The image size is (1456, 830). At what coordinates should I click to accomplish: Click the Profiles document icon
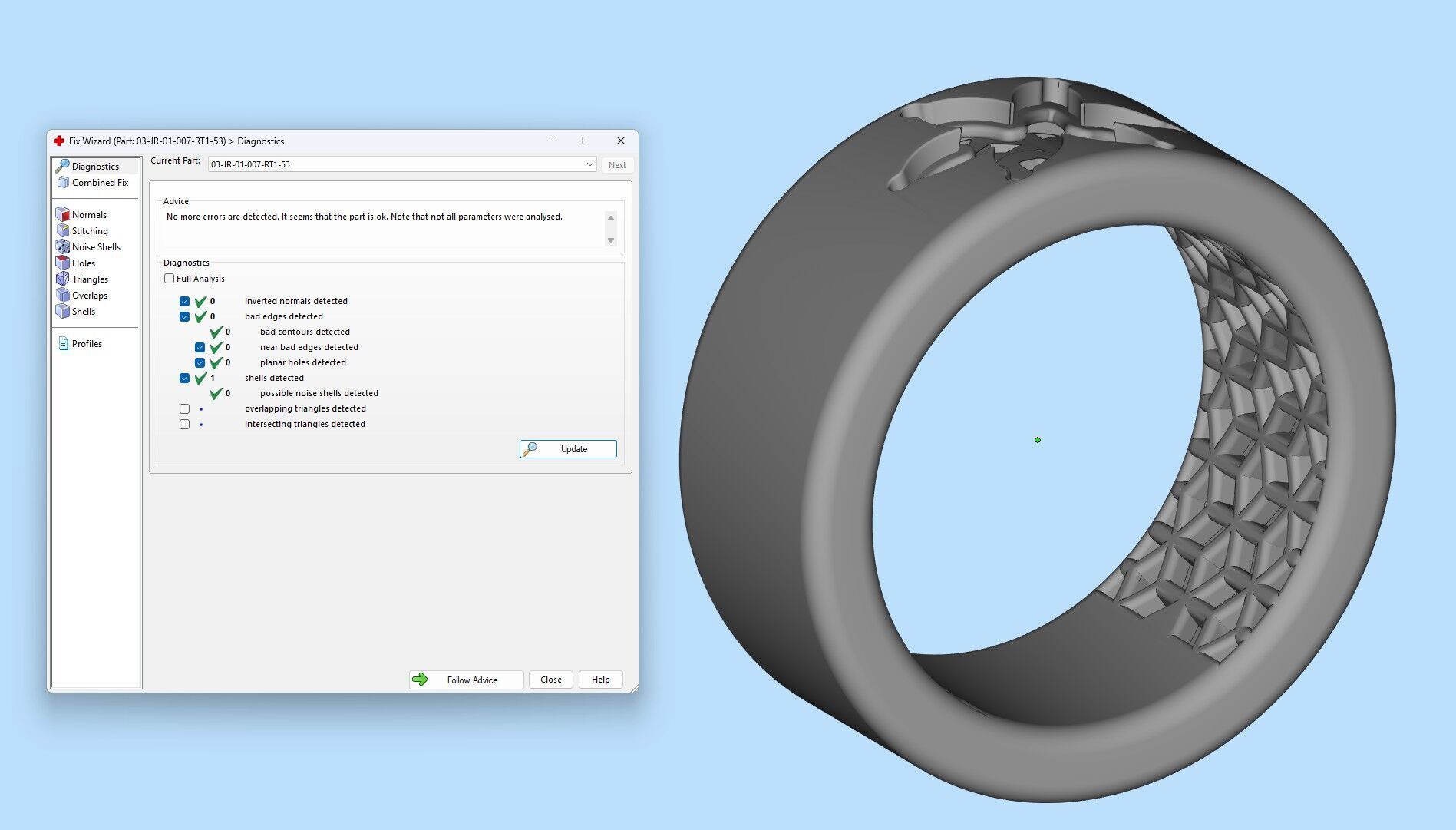(x=63, y=344)
